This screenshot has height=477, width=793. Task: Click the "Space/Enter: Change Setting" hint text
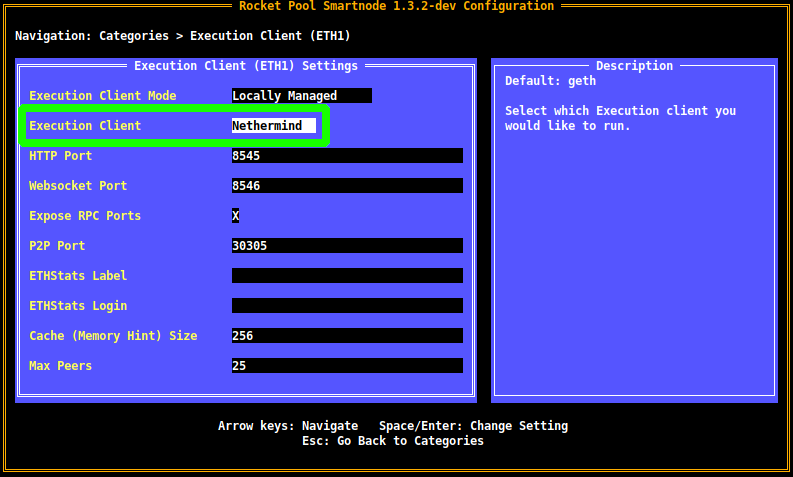[x=473, y=426]
